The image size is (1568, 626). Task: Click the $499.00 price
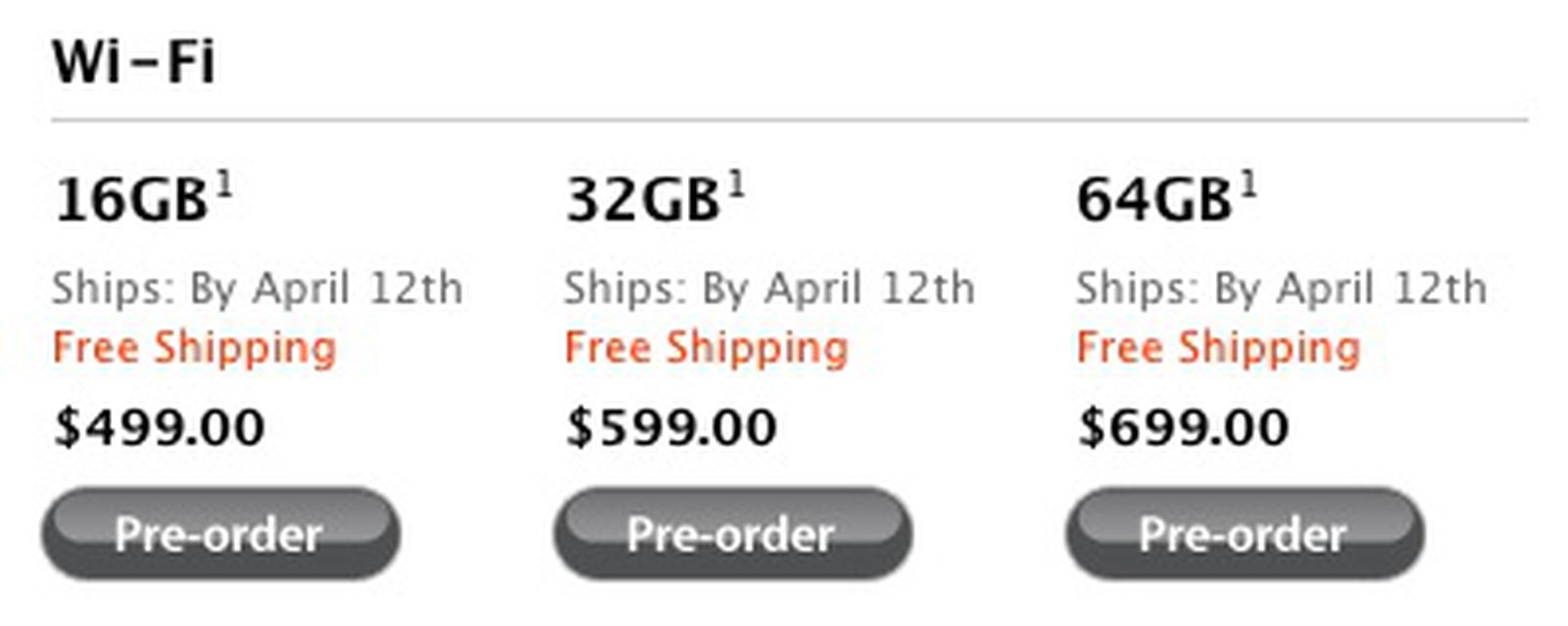click(x=160, y=428)
